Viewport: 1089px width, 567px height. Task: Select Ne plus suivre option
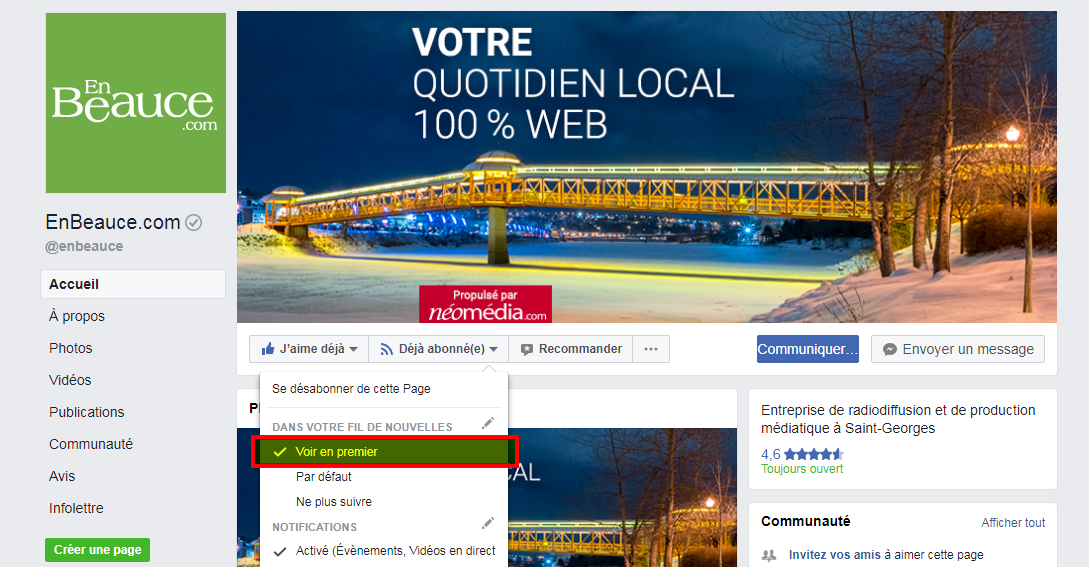pyautogui.click(x=333, y=502)
